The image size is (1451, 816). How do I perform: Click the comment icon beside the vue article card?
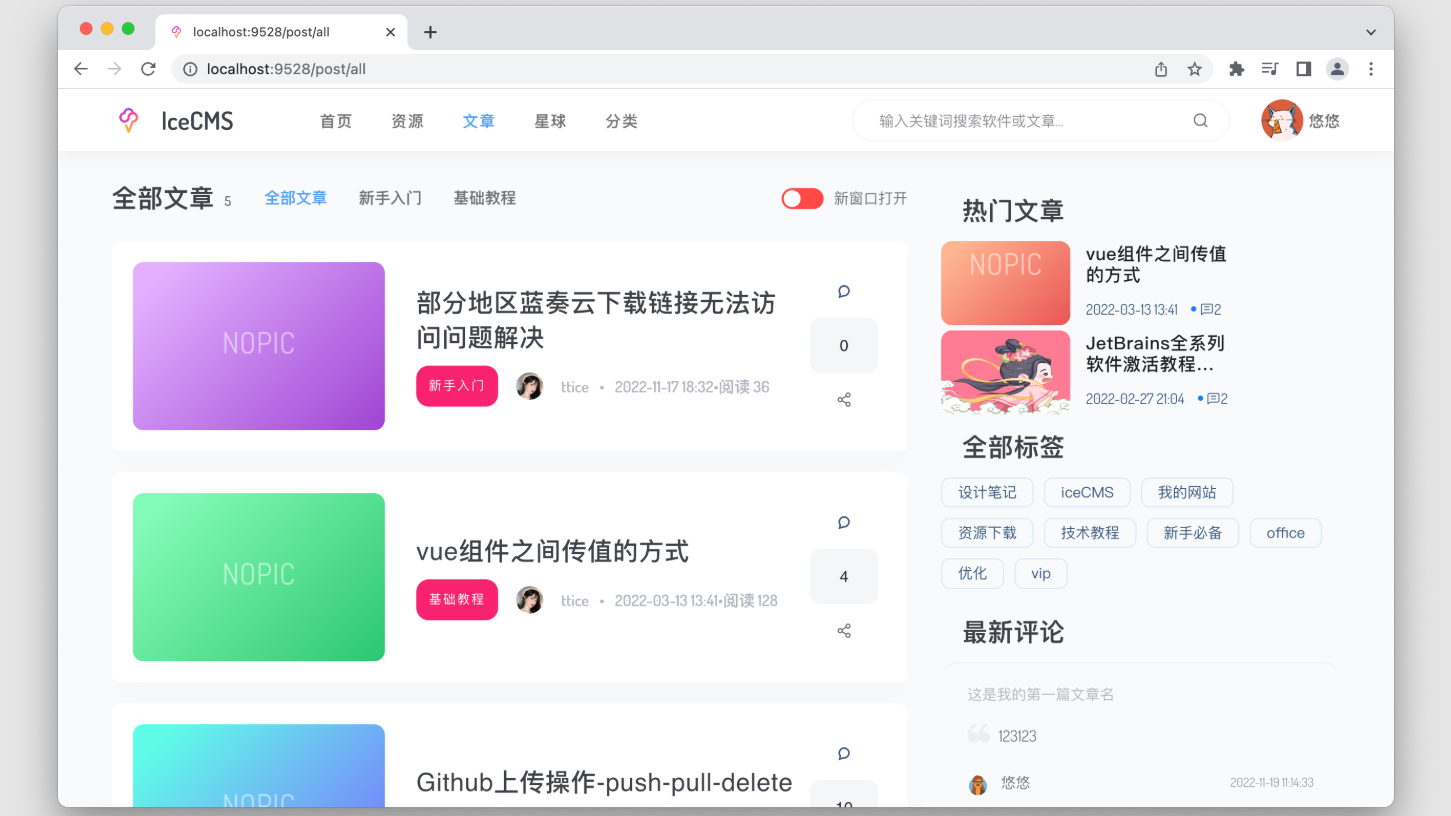[x=843, y=522]
